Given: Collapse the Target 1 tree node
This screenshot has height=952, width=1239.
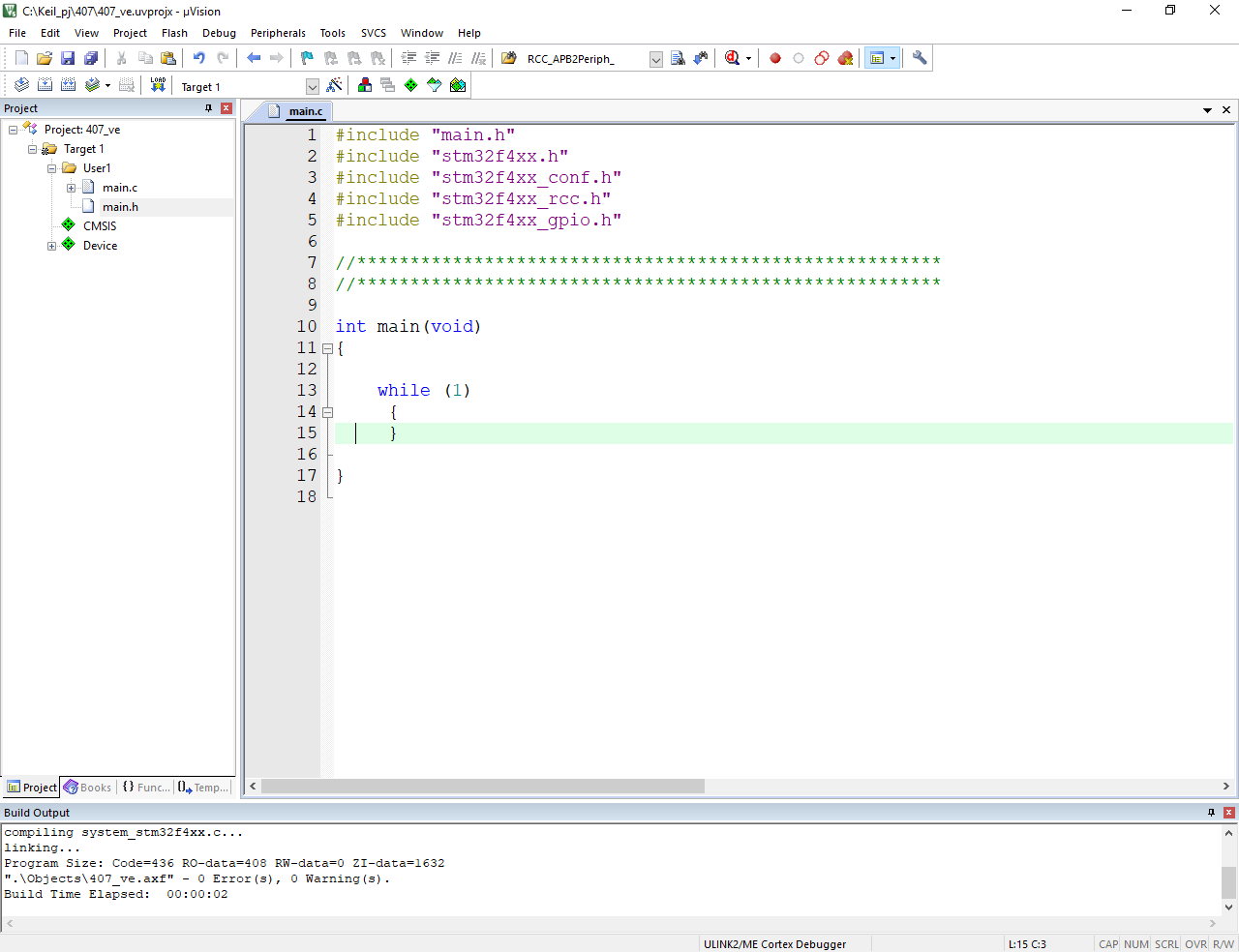Looking at the screenshot, I should (x=32, y=149).
